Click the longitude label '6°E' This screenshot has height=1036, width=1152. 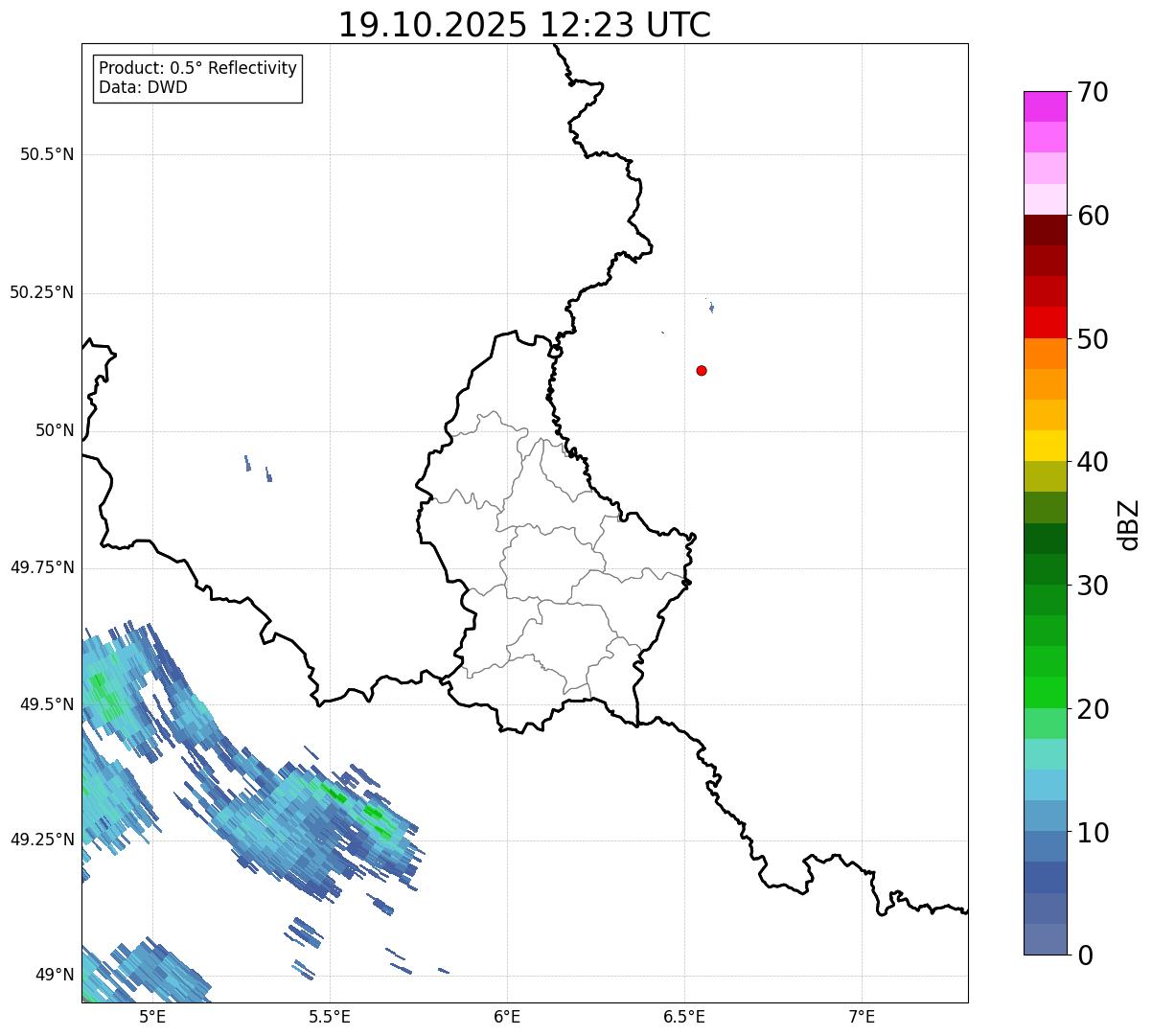point(507,1017)
